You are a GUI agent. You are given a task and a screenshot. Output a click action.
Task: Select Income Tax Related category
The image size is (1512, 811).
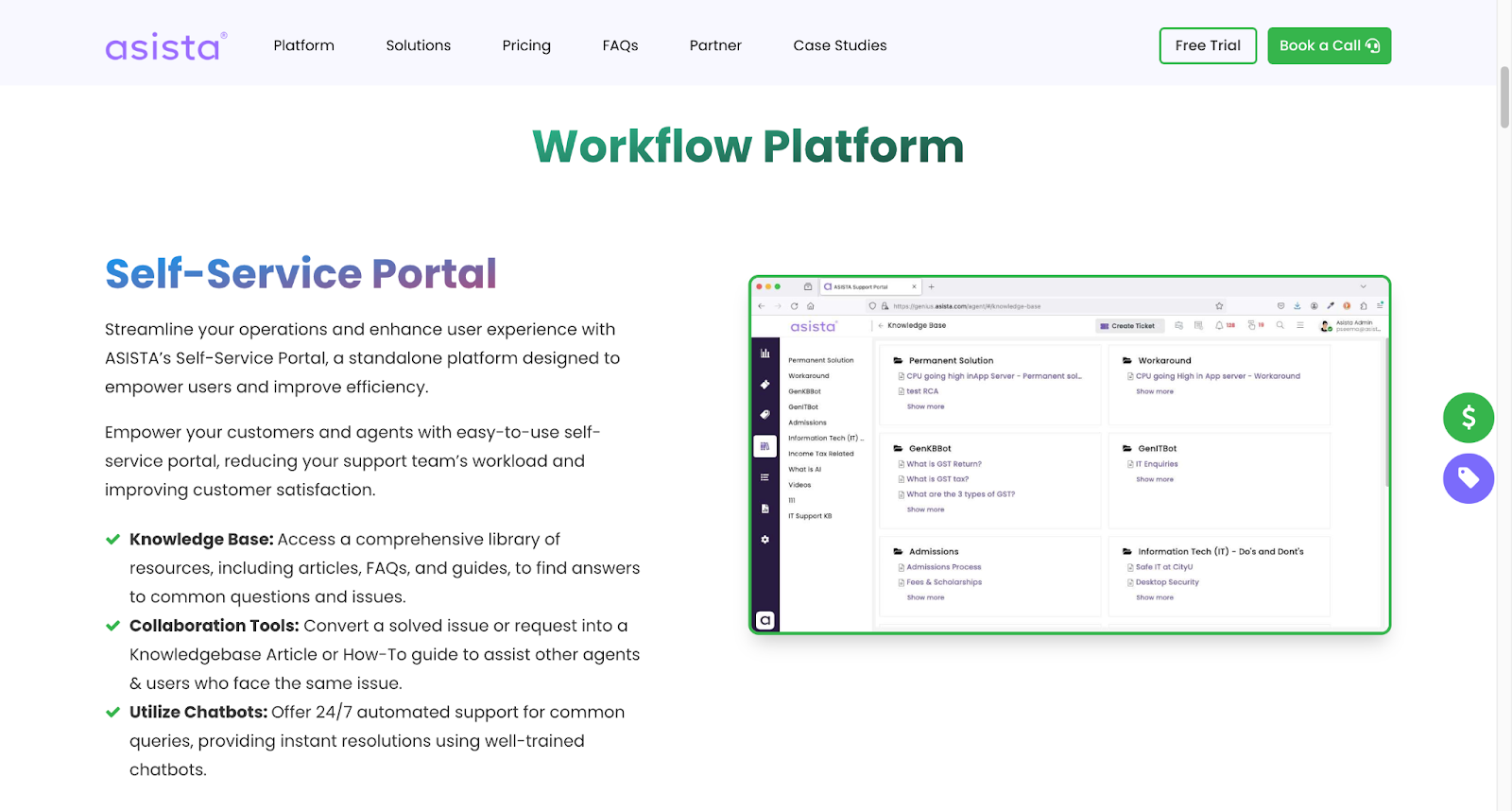coord(821,454)
